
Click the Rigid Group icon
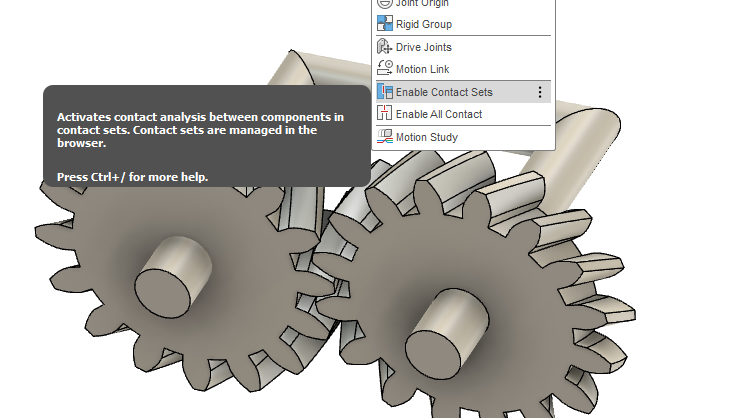(384, 24)
